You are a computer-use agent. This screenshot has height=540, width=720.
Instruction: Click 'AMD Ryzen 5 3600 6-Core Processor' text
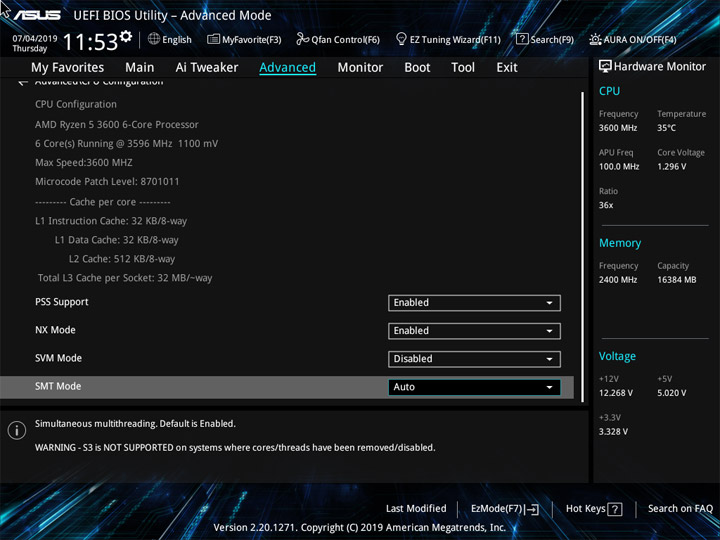pyautogui.click(x=117, y=124)
